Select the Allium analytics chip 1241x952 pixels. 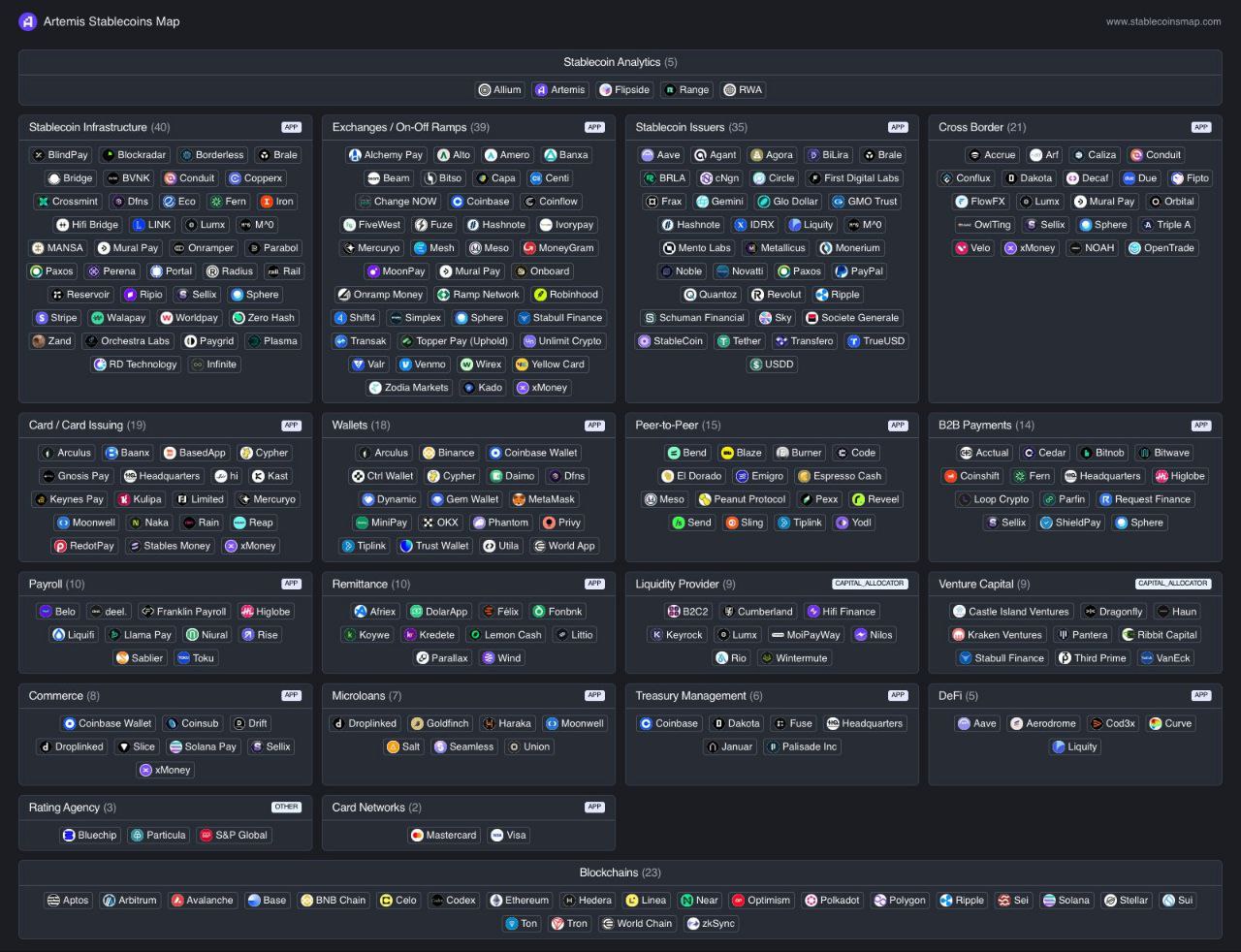(x=501, y=90)
